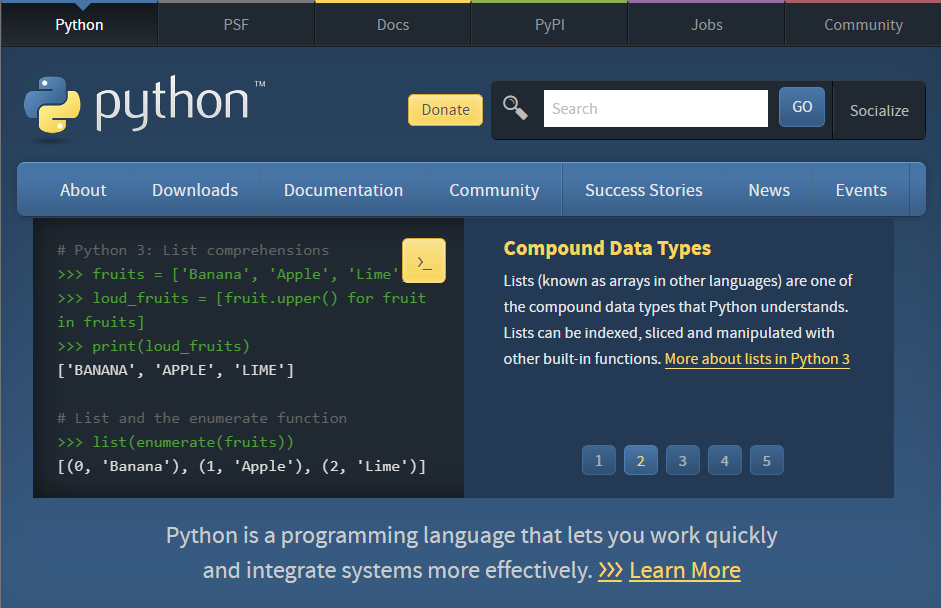Click the python wordmark text
This screenshot has height=608, width=941.
coord(172,103)
